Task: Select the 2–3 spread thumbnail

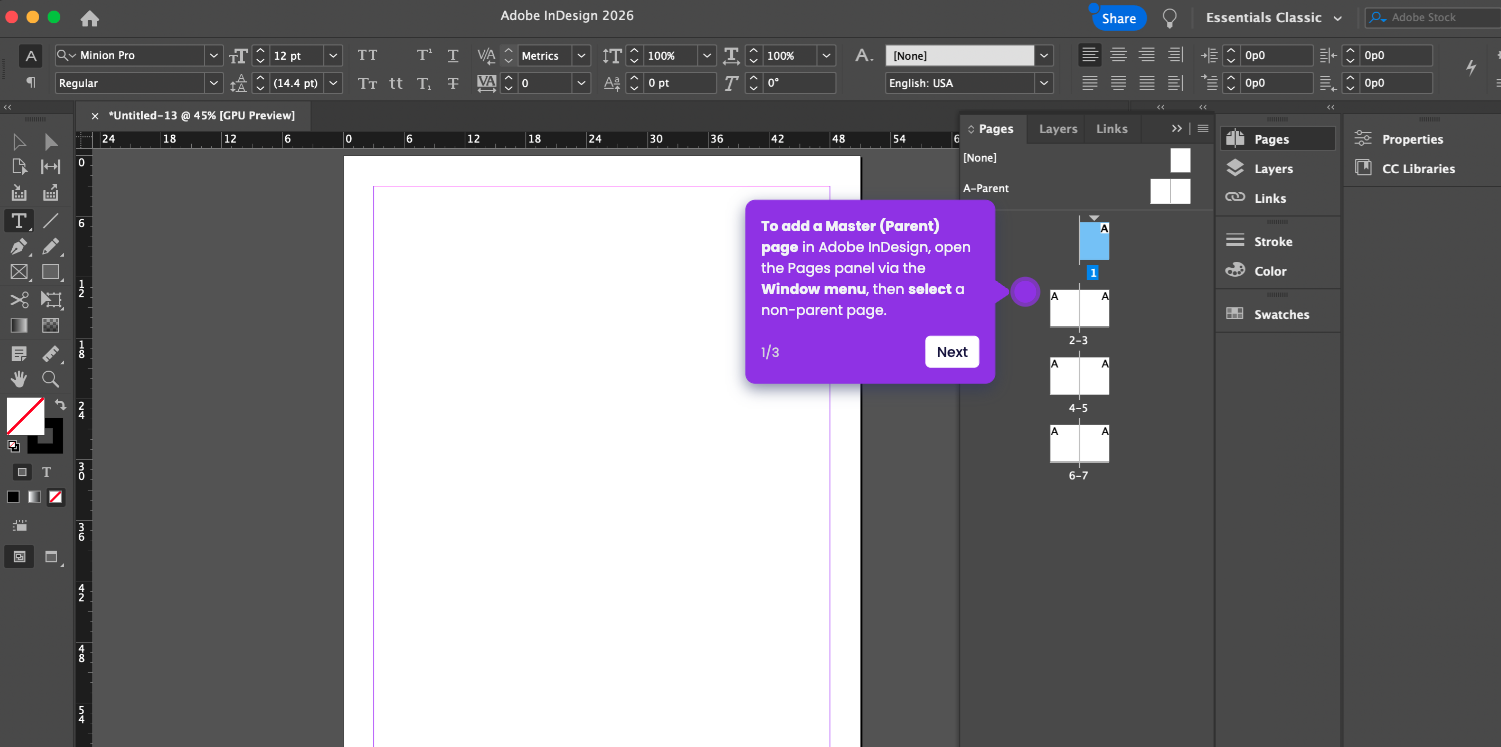Action: [1079, 308]
